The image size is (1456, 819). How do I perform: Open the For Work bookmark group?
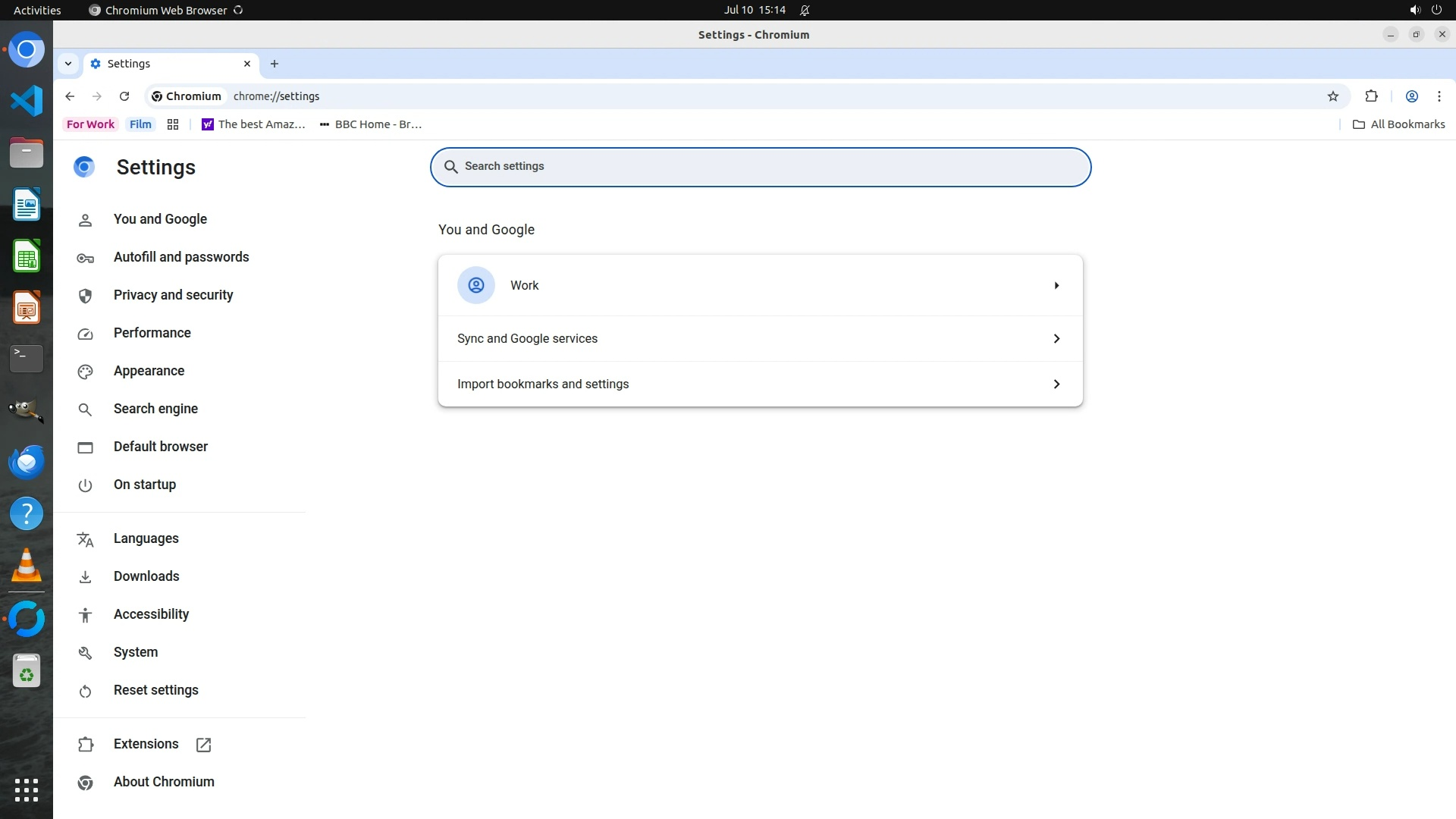90,124
